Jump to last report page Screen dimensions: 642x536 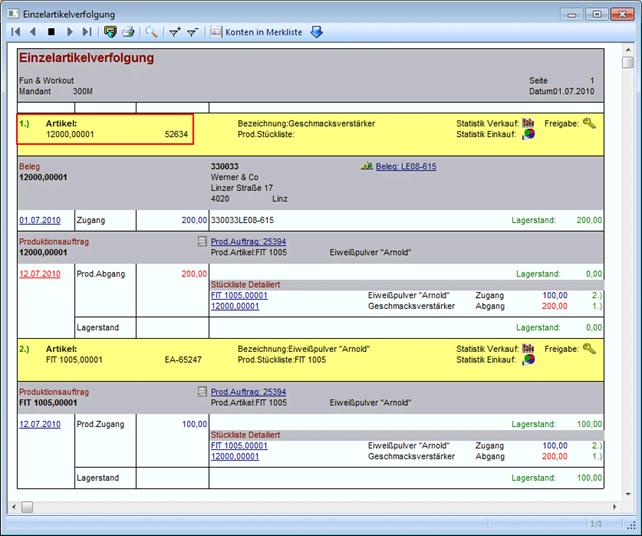click(87, 32)
